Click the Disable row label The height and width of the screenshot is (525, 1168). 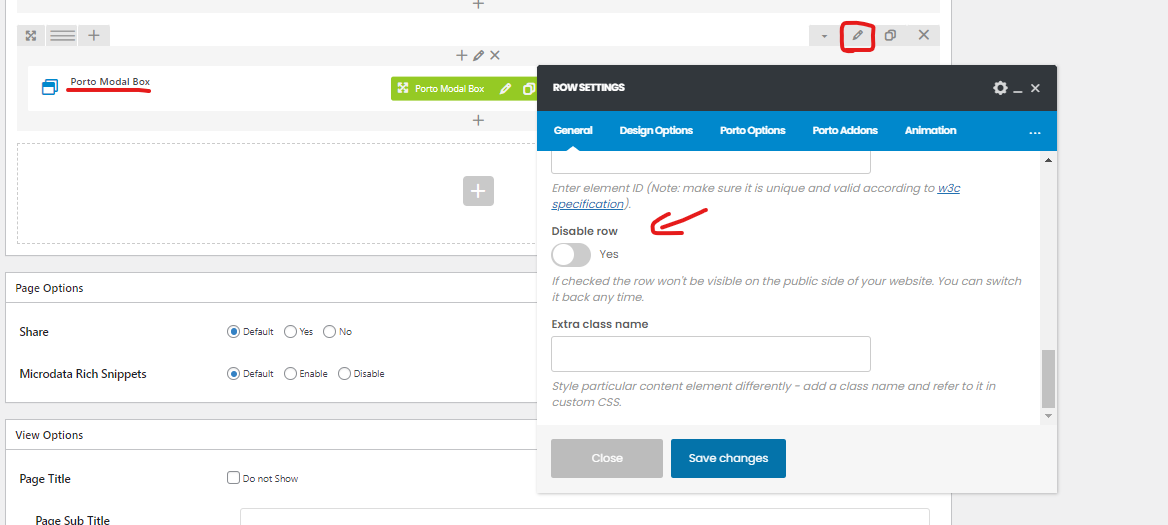coord(585,231)
